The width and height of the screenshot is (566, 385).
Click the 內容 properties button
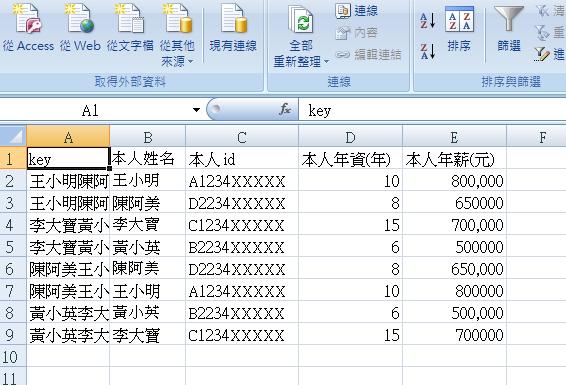click(357, 33)
